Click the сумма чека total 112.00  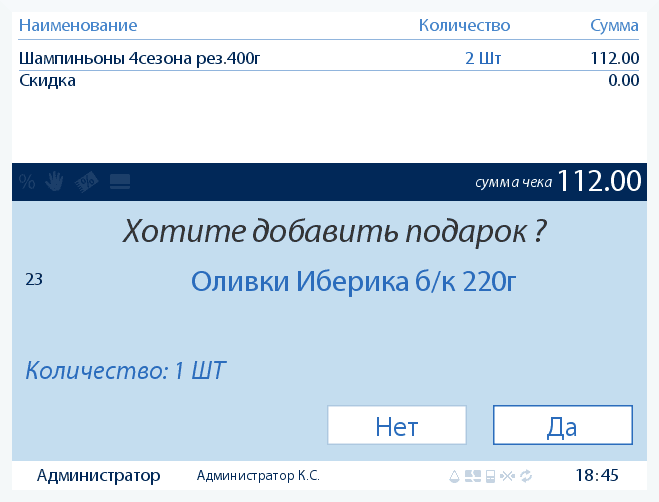pyautogui.click(x=599, y=181)
